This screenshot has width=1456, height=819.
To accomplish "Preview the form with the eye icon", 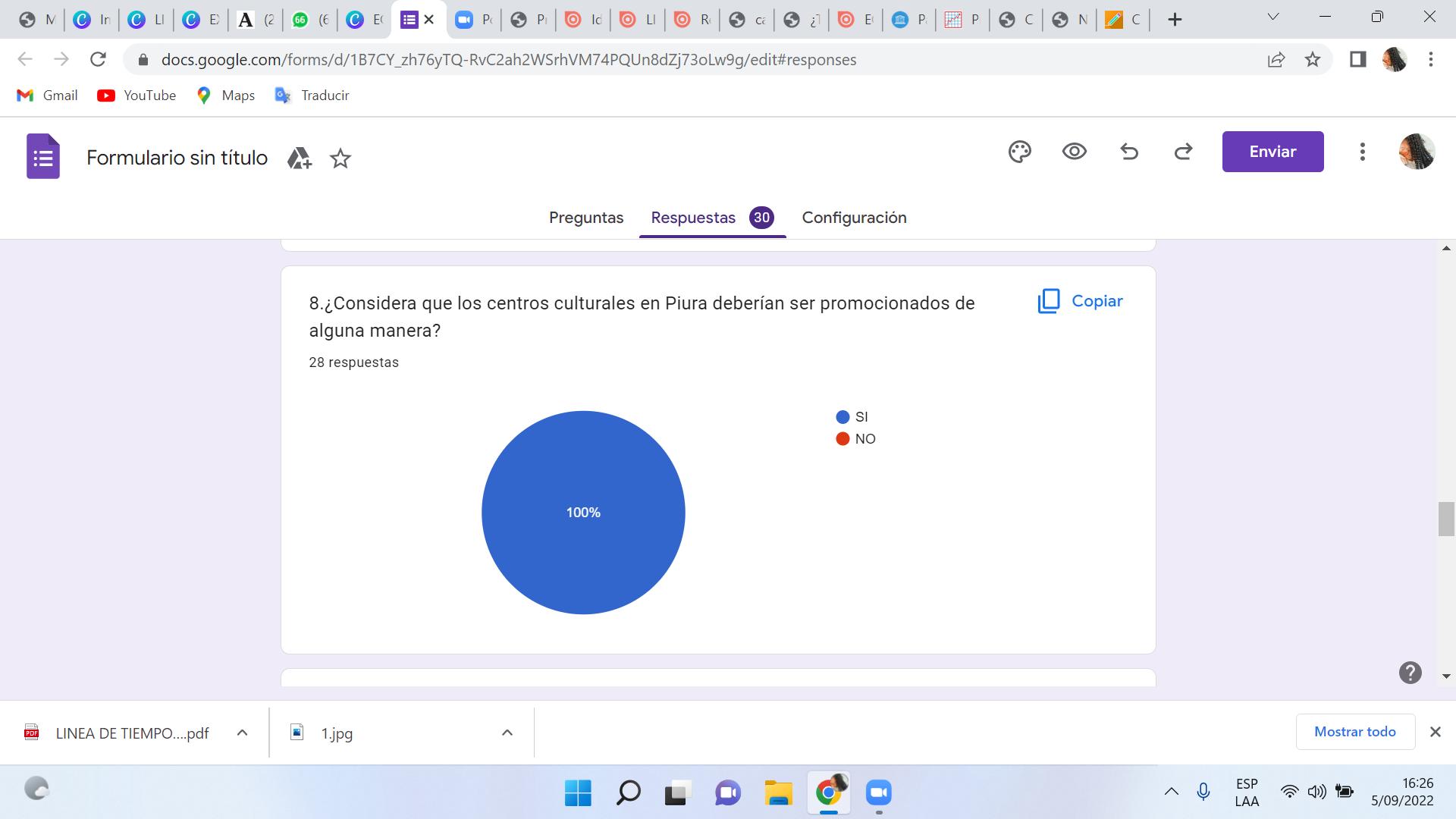I will 1075,152.
